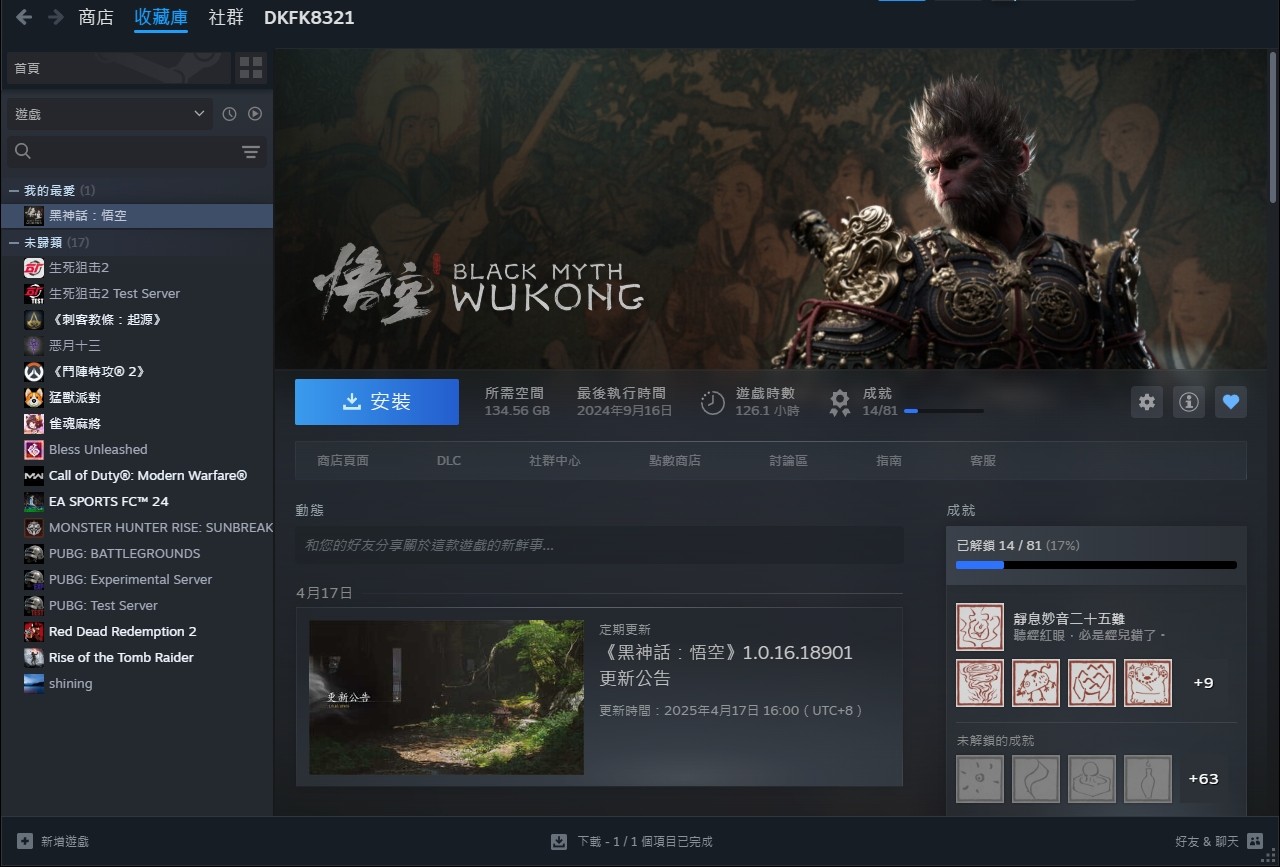The width and height of the screenshot is (1280, 867).
Task: Click achievement progress bar under 已解鎖
Action: [x=1096, y=565]
